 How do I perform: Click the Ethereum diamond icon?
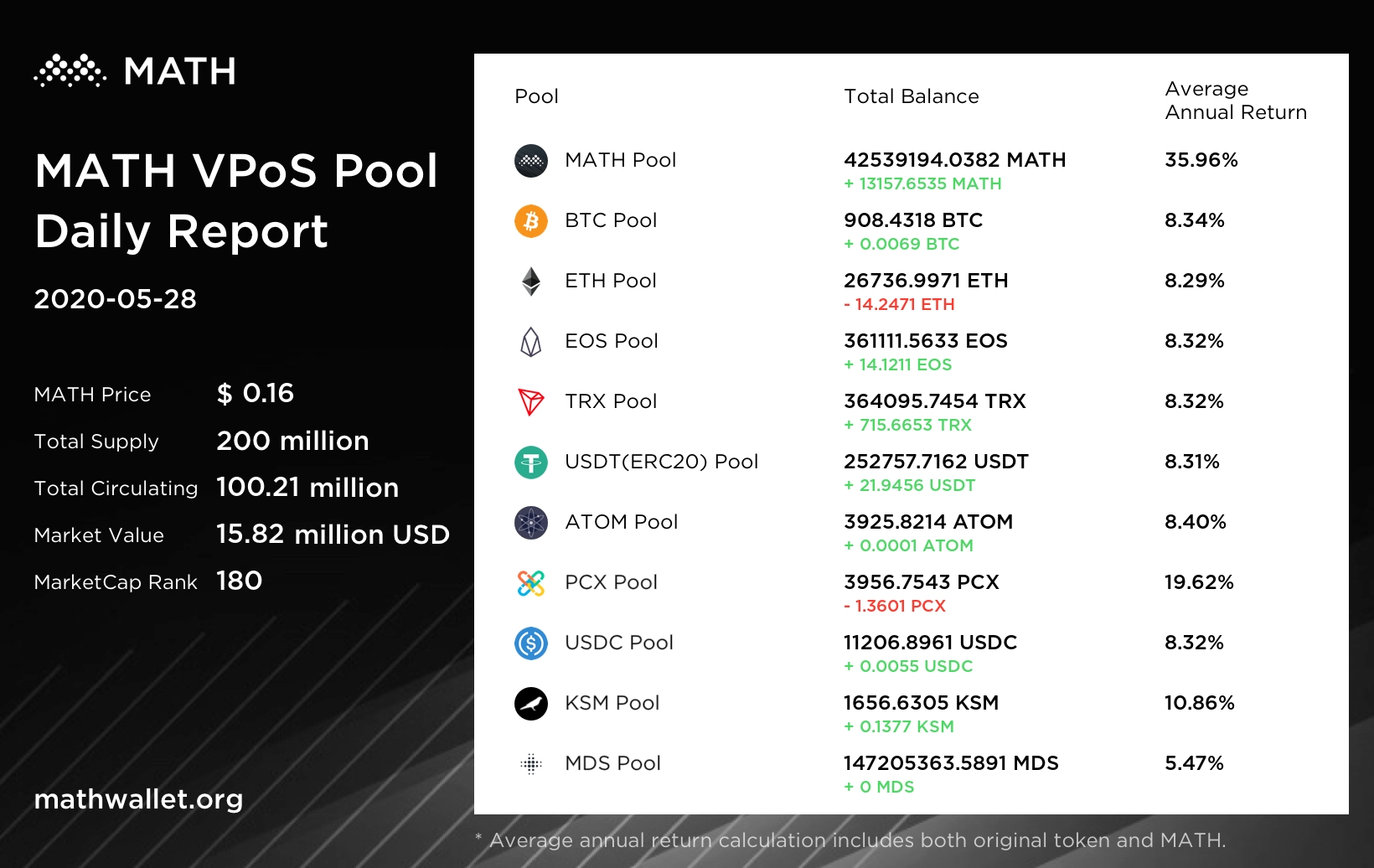coord(531,282)
